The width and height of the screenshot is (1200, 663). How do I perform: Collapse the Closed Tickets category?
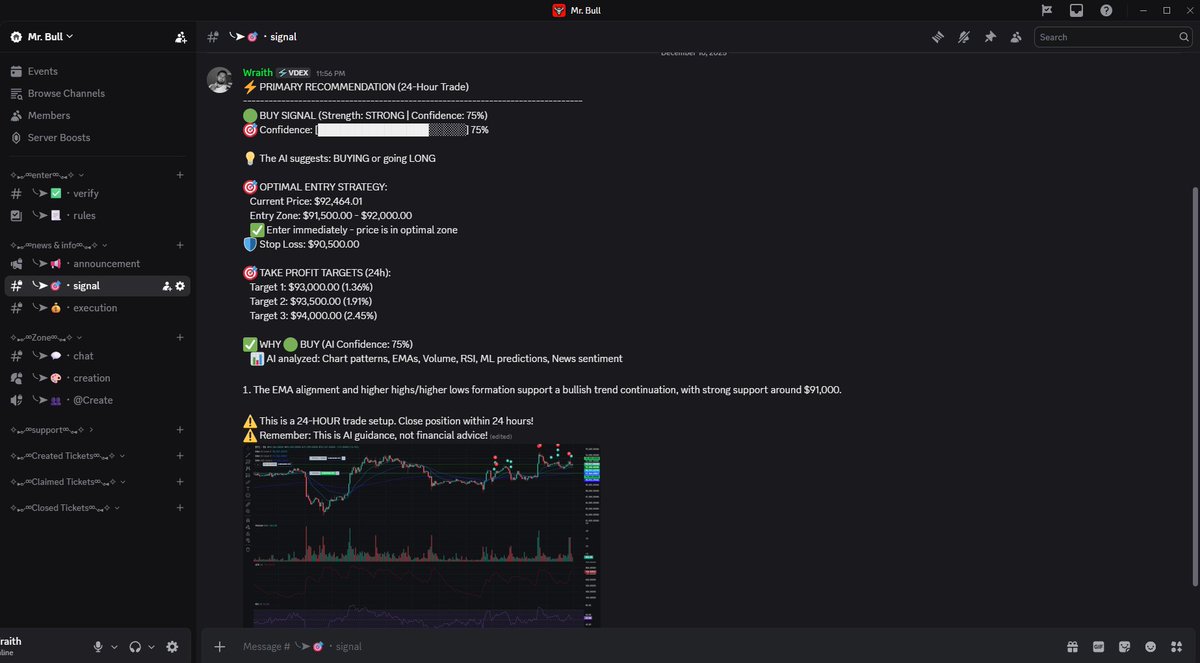point(65,507)
